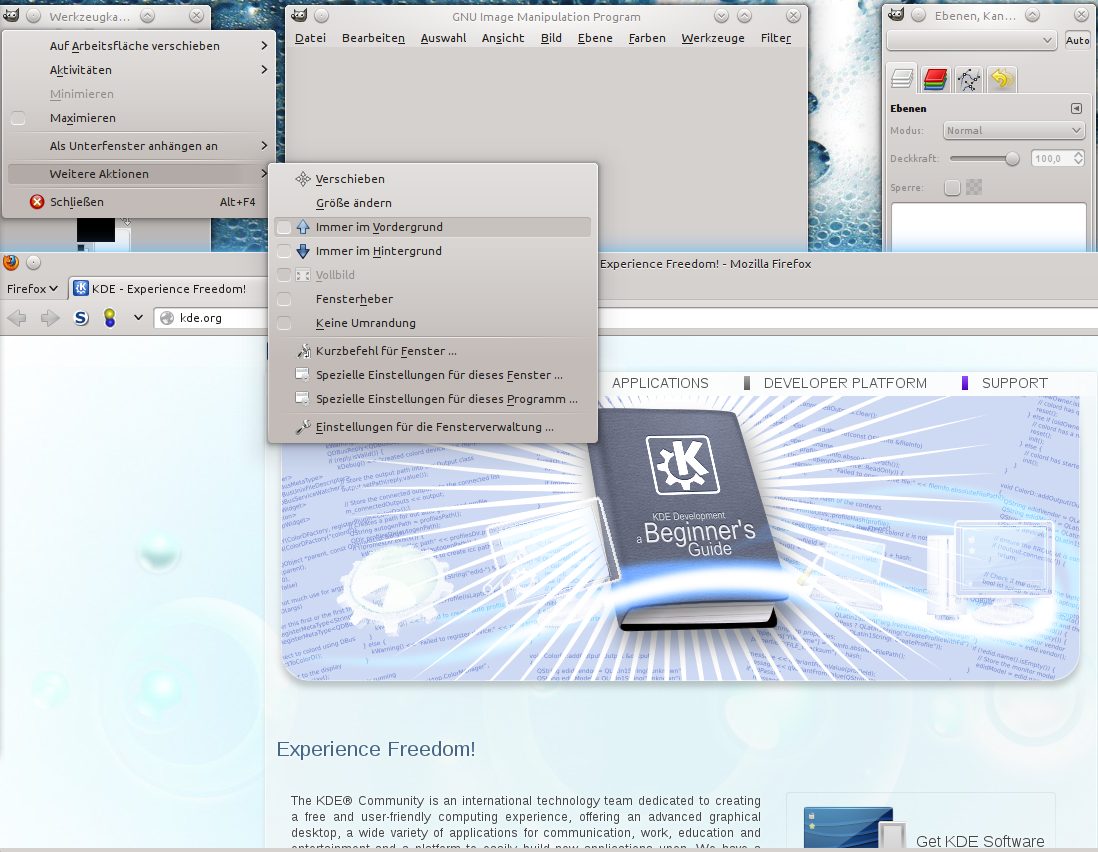Click the Immer im Hintergrund down-arrow icon
Image resolution: width=1098 pixels, height=852 pixels.
(x=303, y=251)
